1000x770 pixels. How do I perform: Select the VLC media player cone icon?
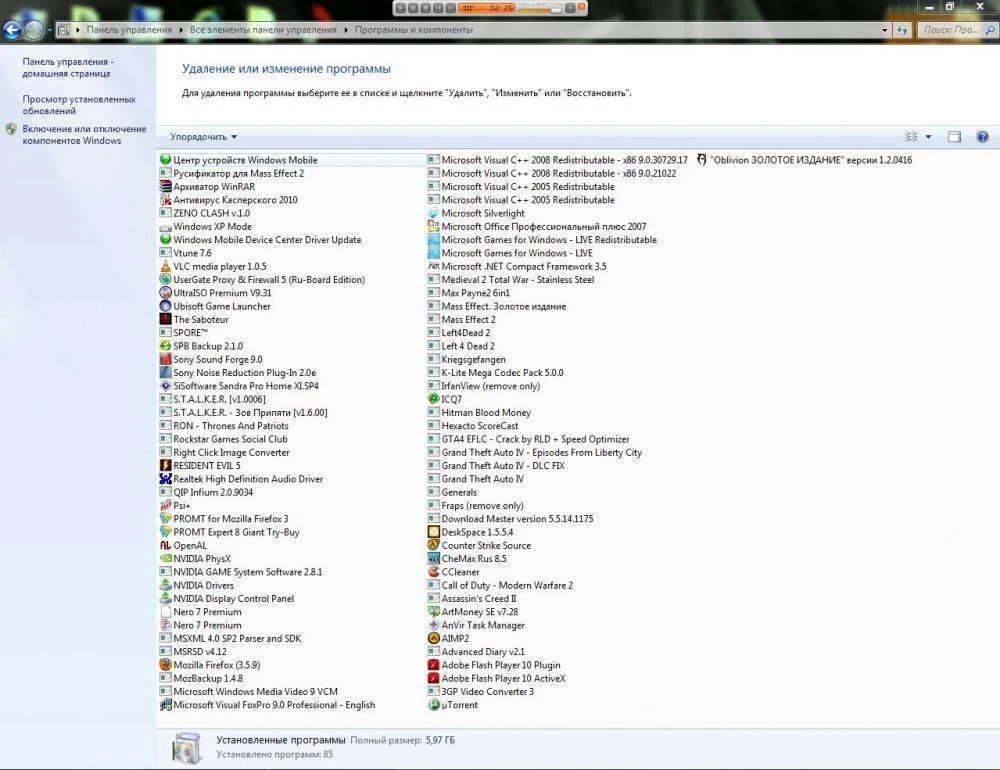pos(165,266)
